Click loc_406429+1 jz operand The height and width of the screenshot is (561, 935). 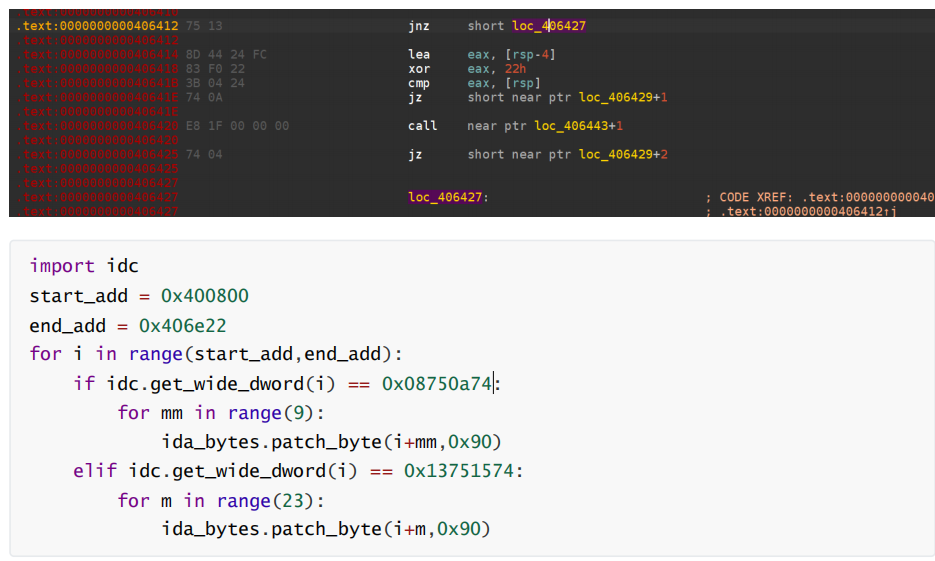click(623, 97)
